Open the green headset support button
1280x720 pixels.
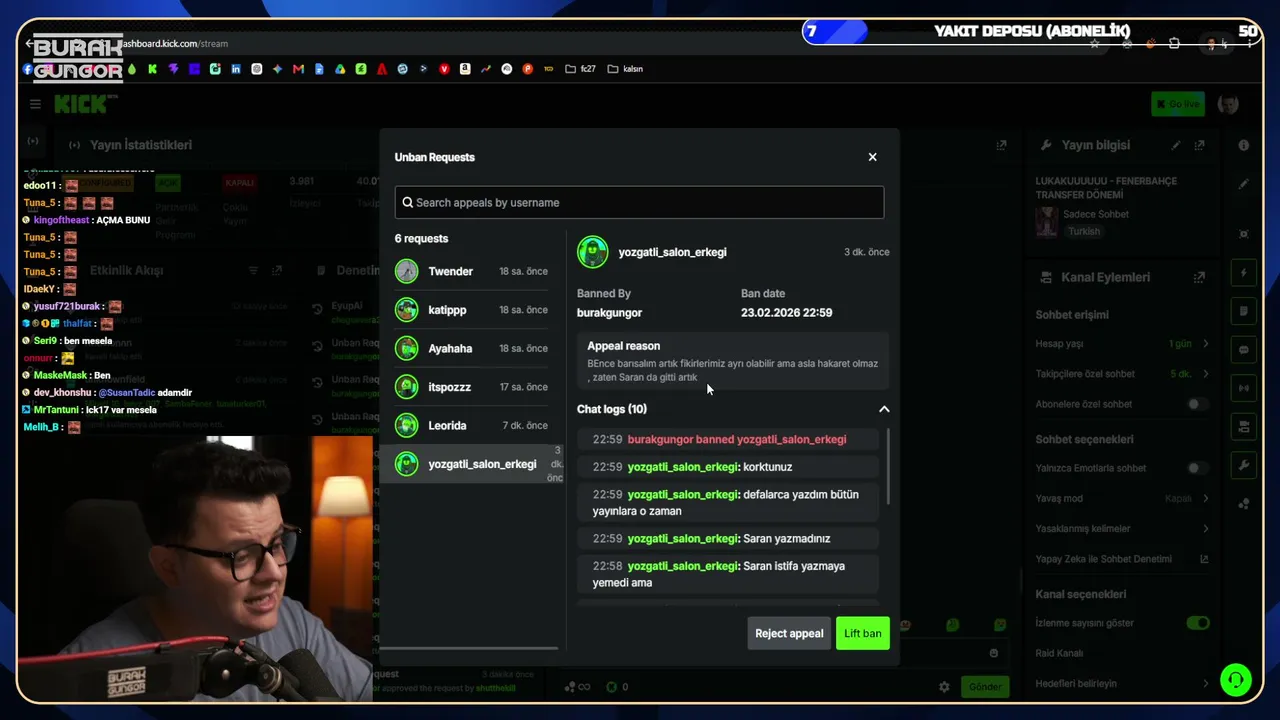(1236, 680)
